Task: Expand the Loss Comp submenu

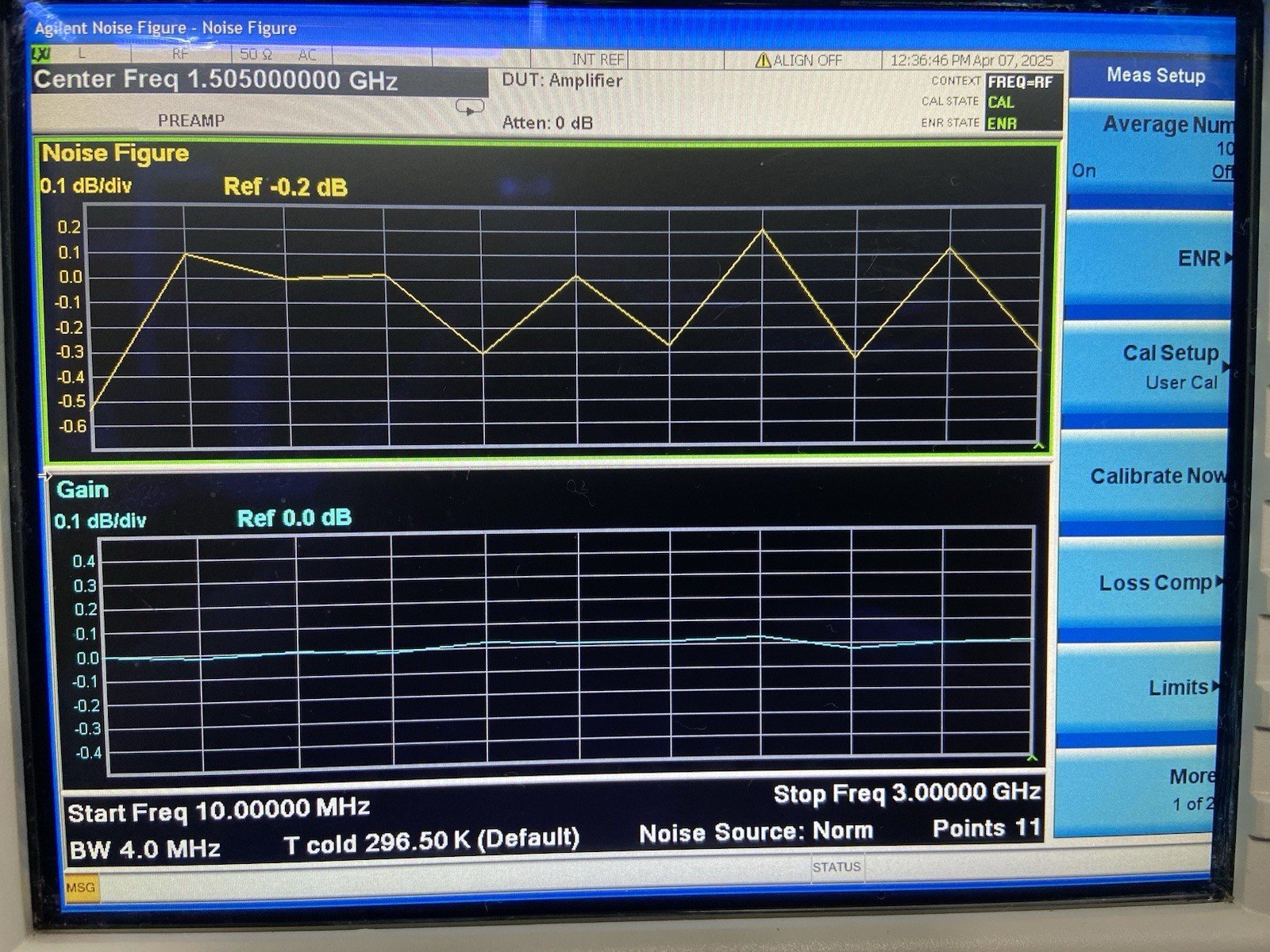Action: click(1151, 583)
